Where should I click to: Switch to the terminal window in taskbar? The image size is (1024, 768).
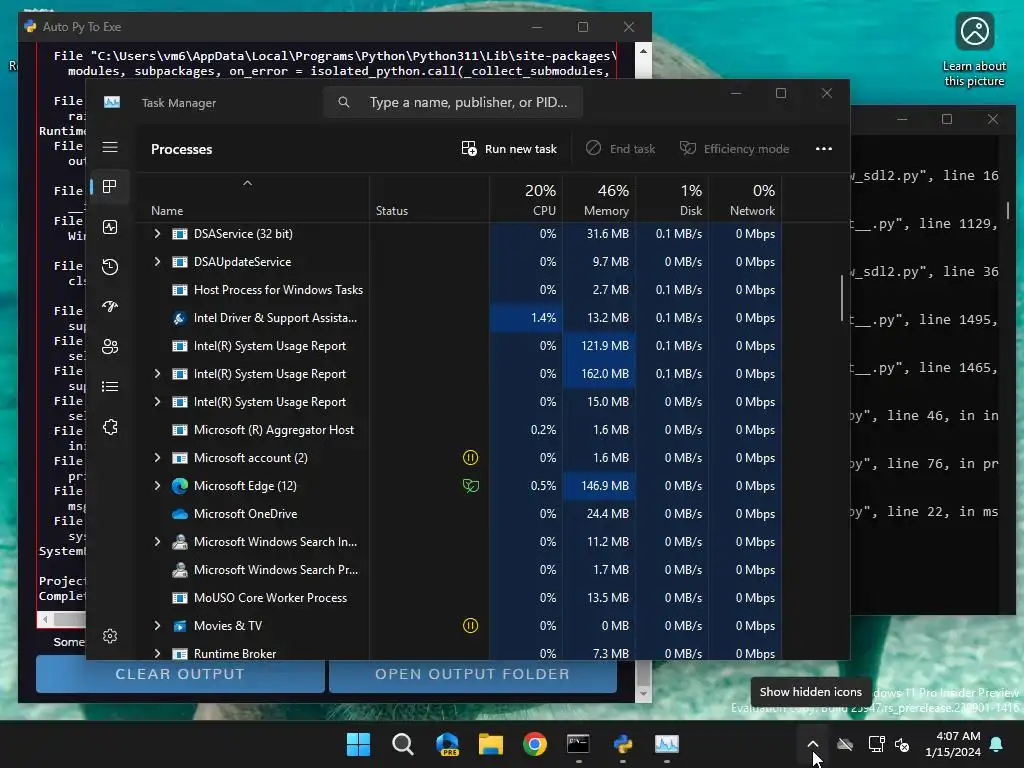point(579,744)
